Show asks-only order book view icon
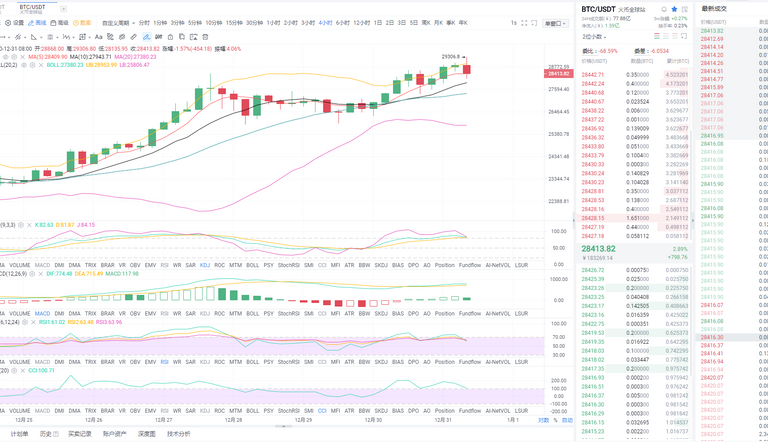768x442 pixels. [x=674, y=36]
